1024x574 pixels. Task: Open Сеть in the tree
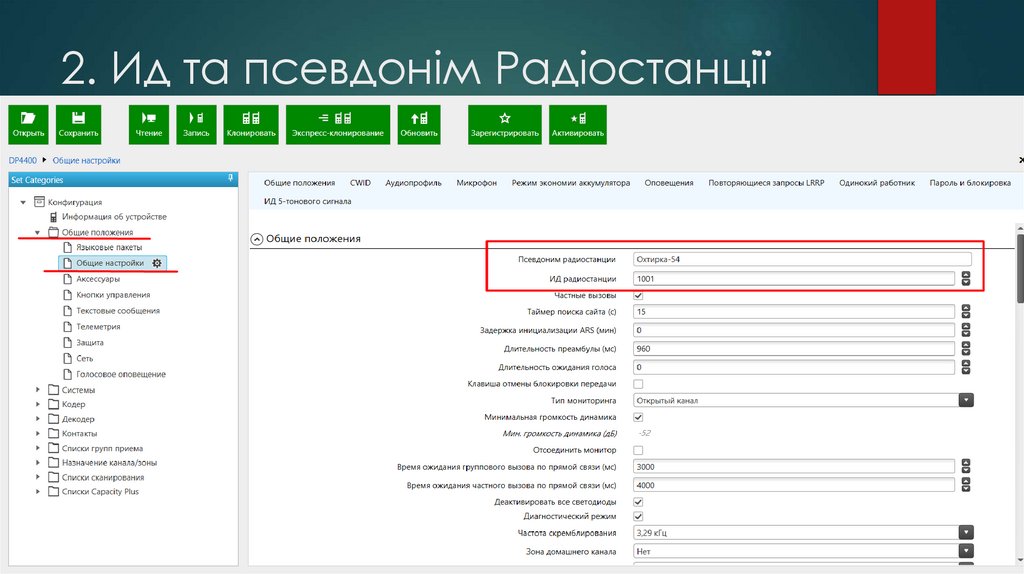click(84, 358)
